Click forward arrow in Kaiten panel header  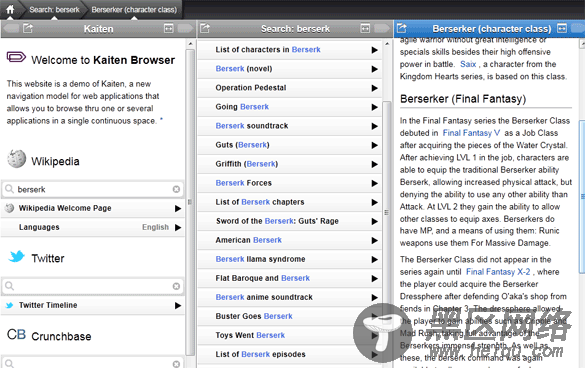pyautogui.click(x=185, y=28)
